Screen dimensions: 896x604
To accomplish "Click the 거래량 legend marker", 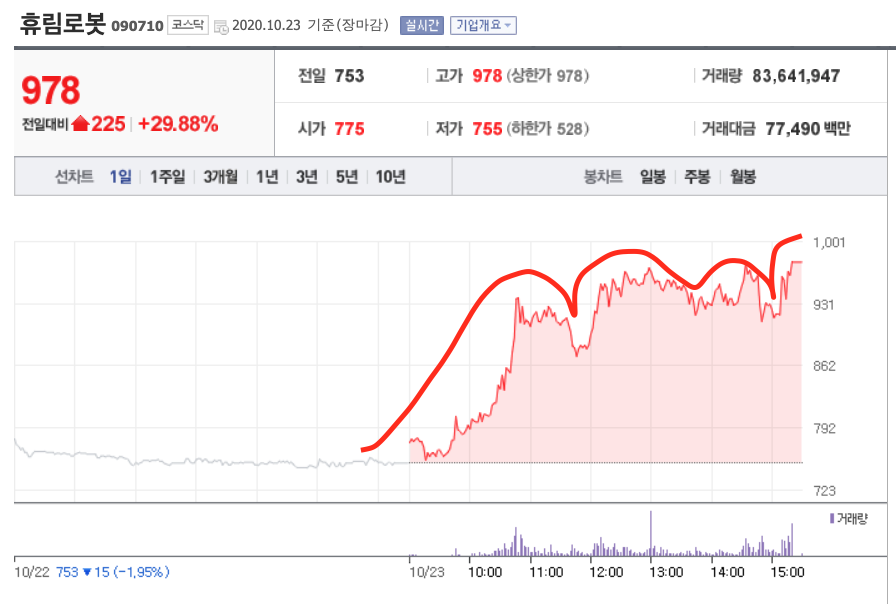I will (x=832, y=518).
